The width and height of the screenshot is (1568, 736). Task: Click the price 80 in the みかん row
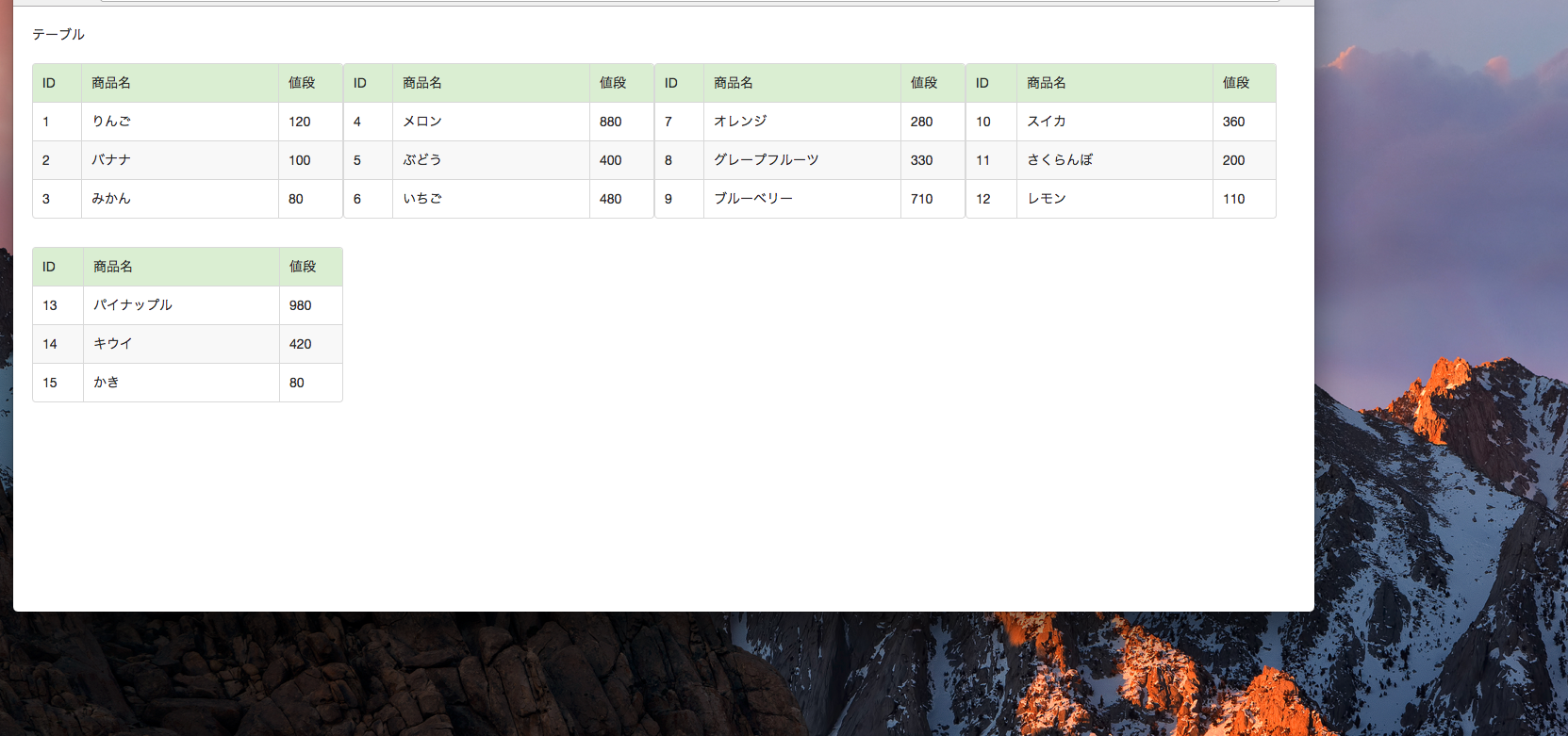click(311, 199)
